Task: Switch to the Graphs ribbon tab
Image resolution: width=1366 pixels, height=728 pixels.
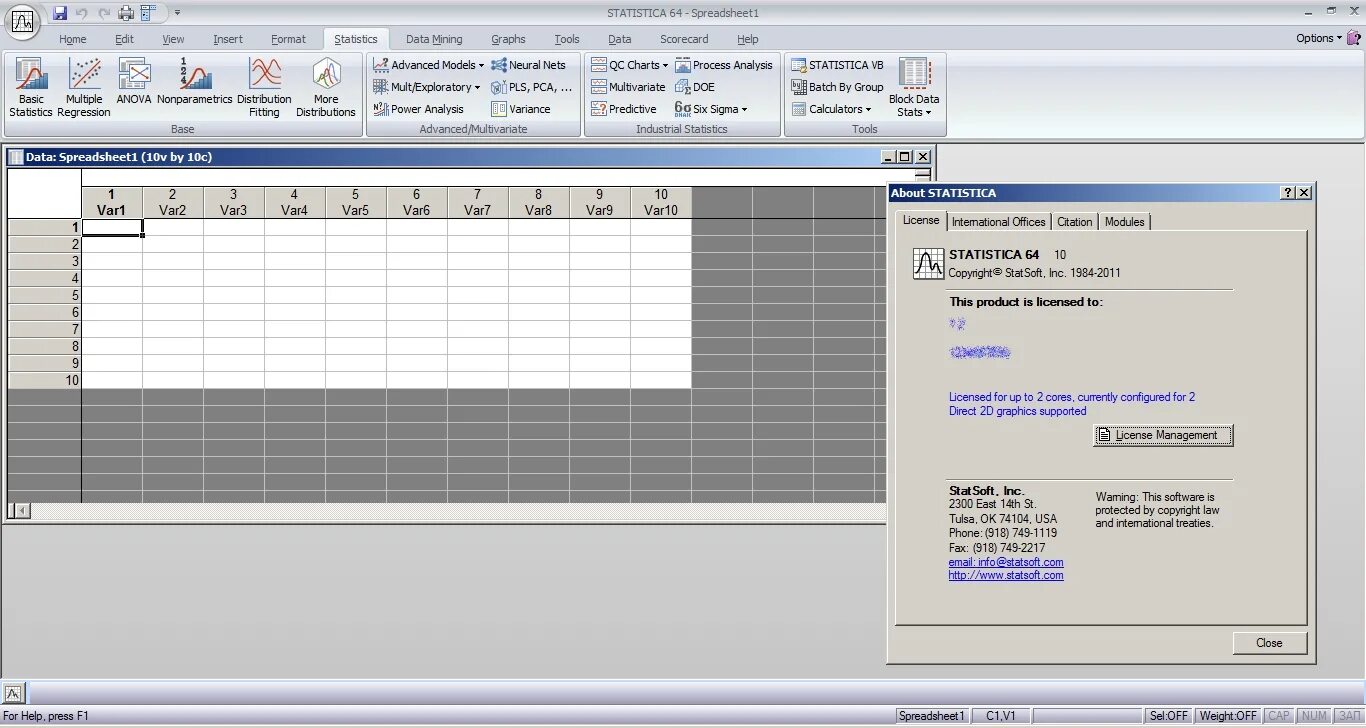Action: click(508, 39)
